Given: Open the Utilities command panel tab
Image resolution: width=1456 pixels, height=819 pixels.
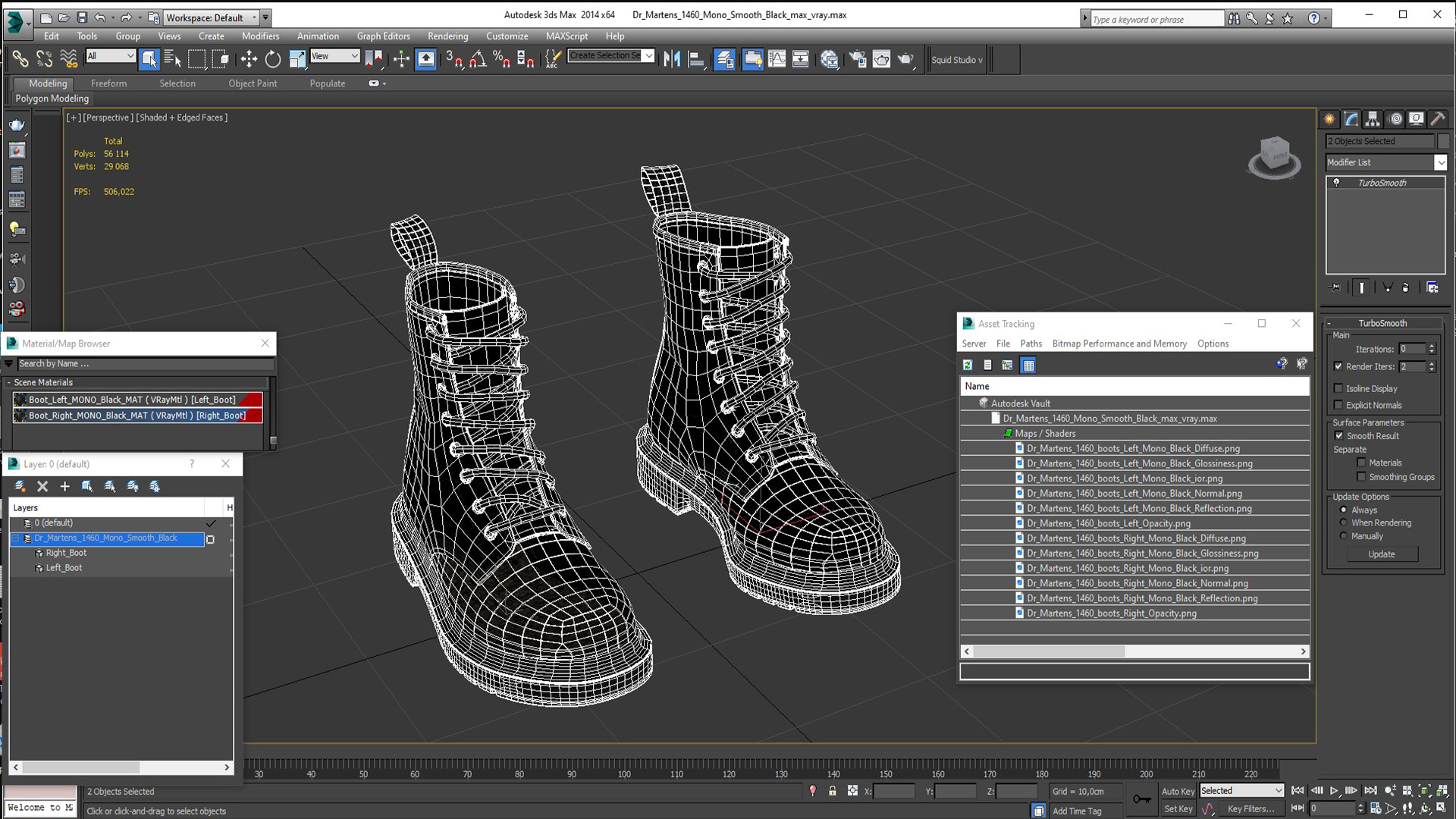Looking at the screenshot, I should pos(1438,119).
